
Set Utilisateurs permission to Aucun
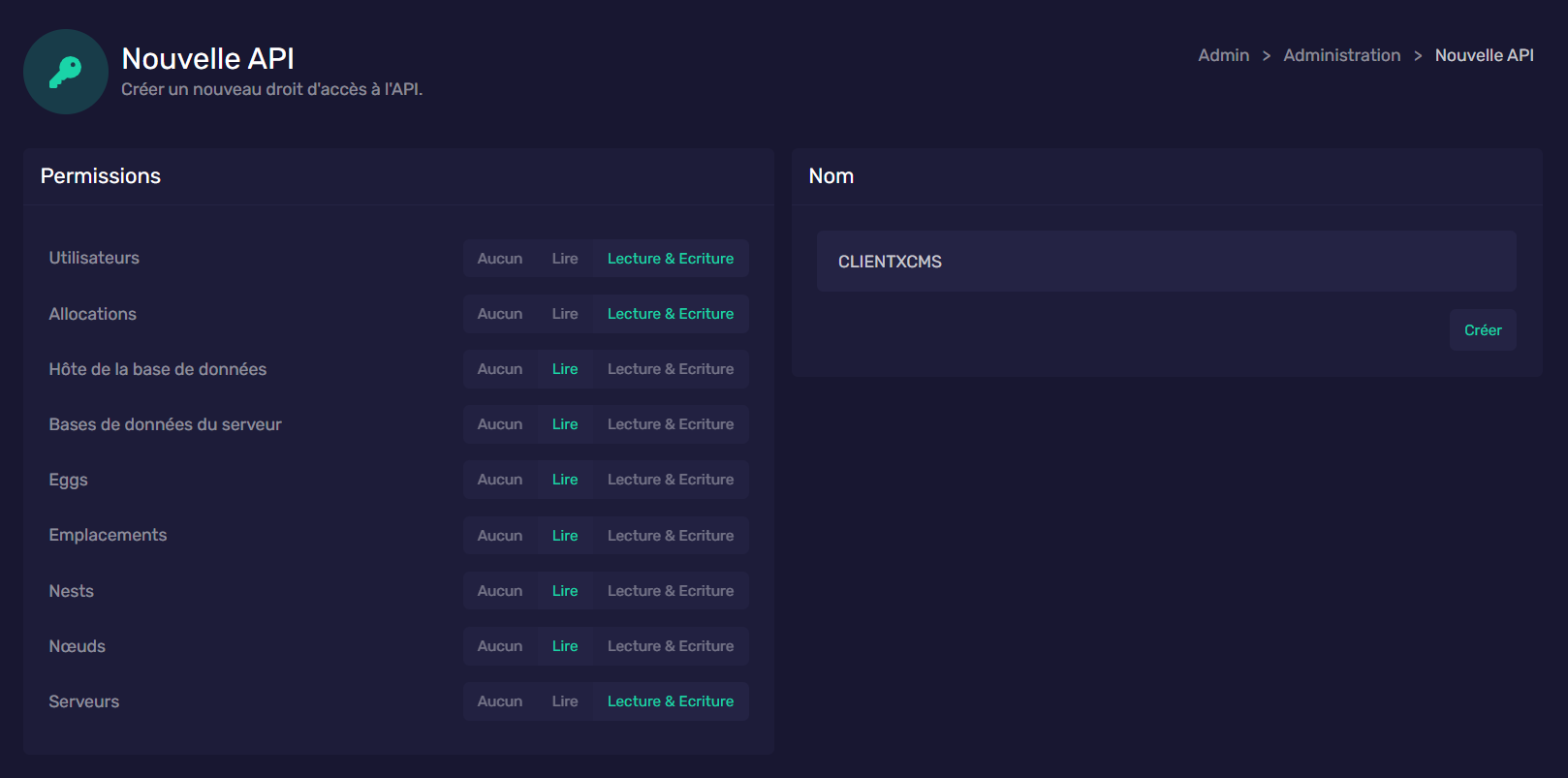(499, 259)
